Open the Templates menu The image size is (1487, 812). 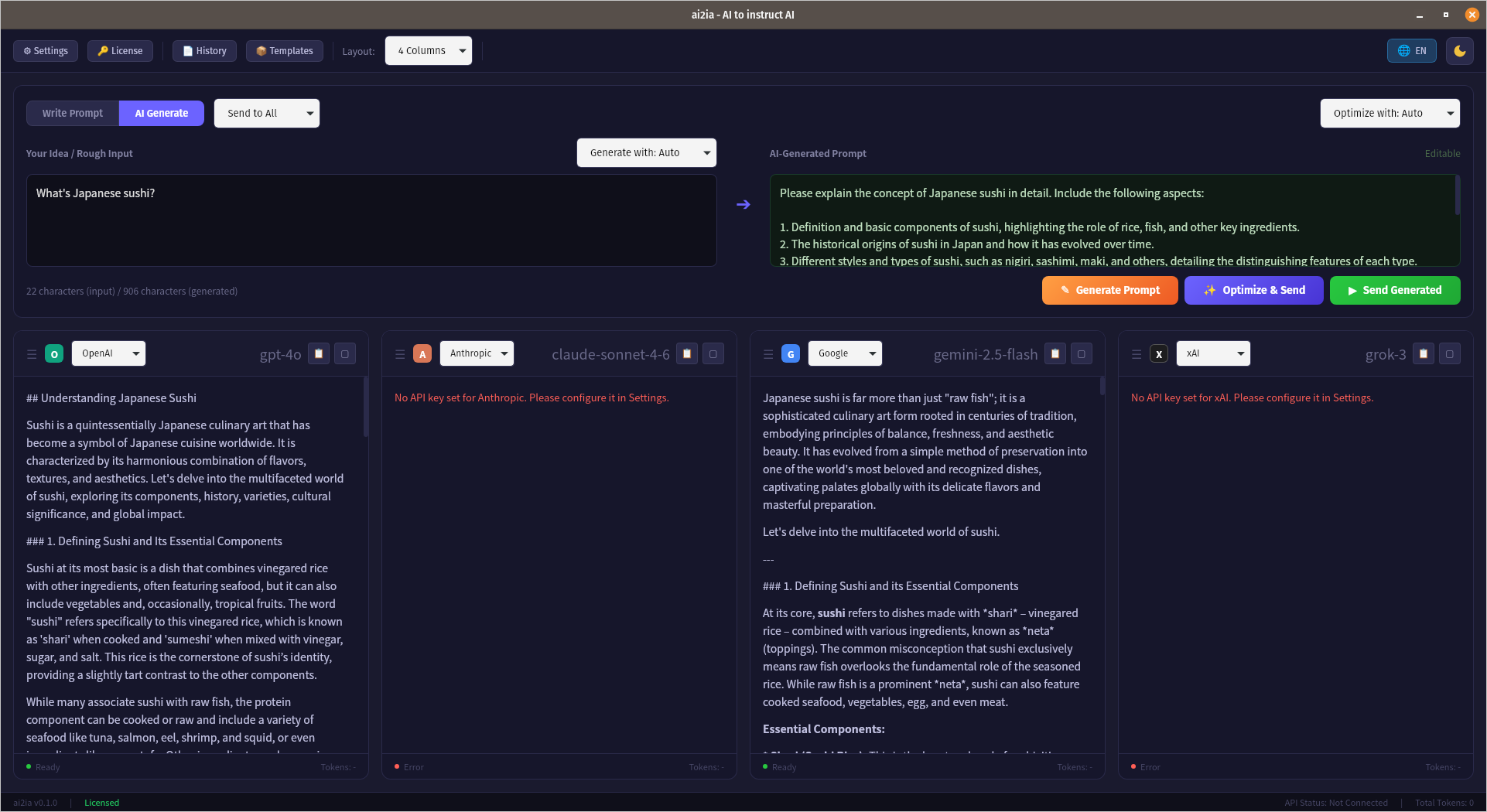pyautogui.click(x=284, y=50)
